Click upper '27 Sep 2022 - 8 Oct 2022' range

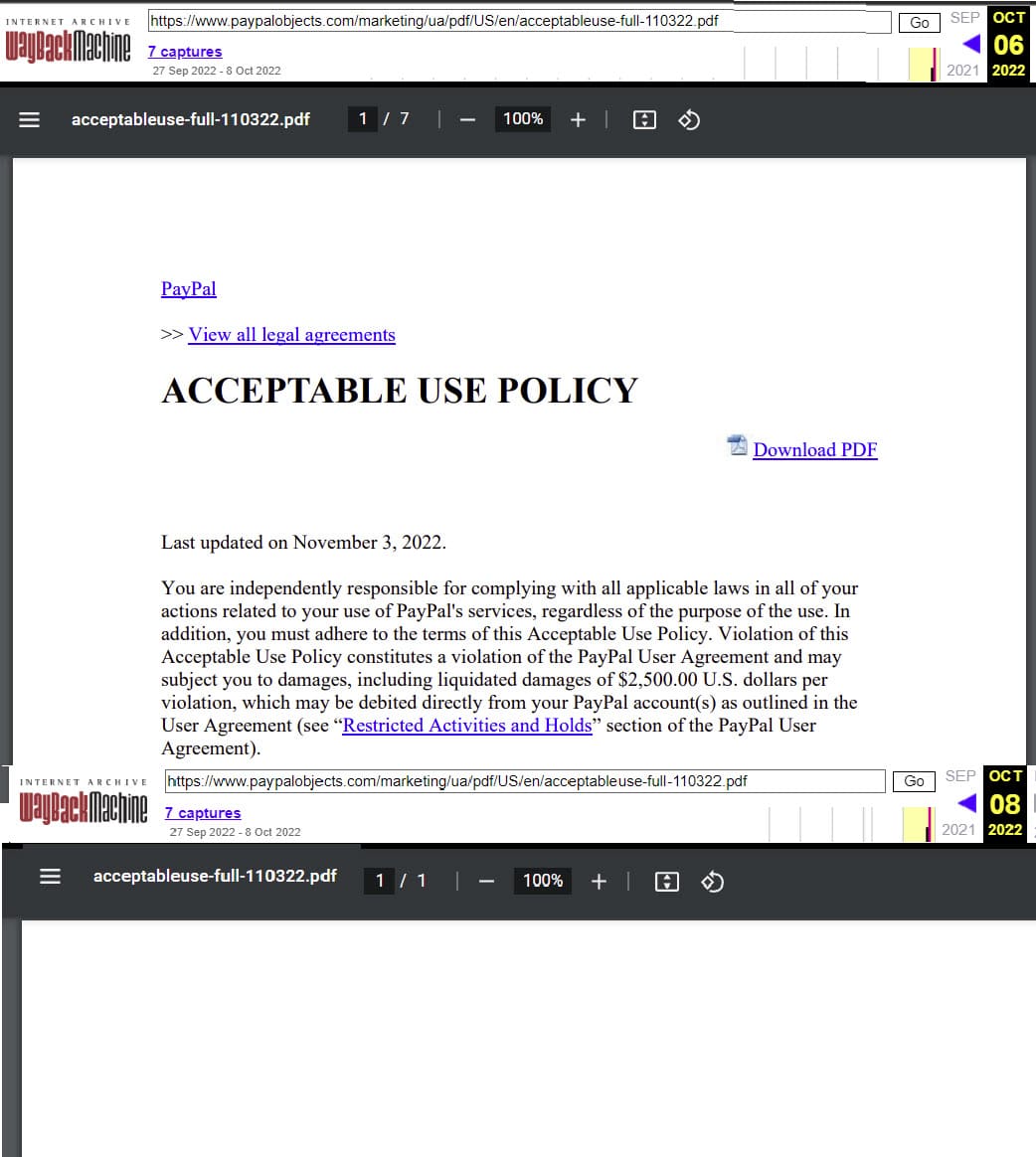217,71
